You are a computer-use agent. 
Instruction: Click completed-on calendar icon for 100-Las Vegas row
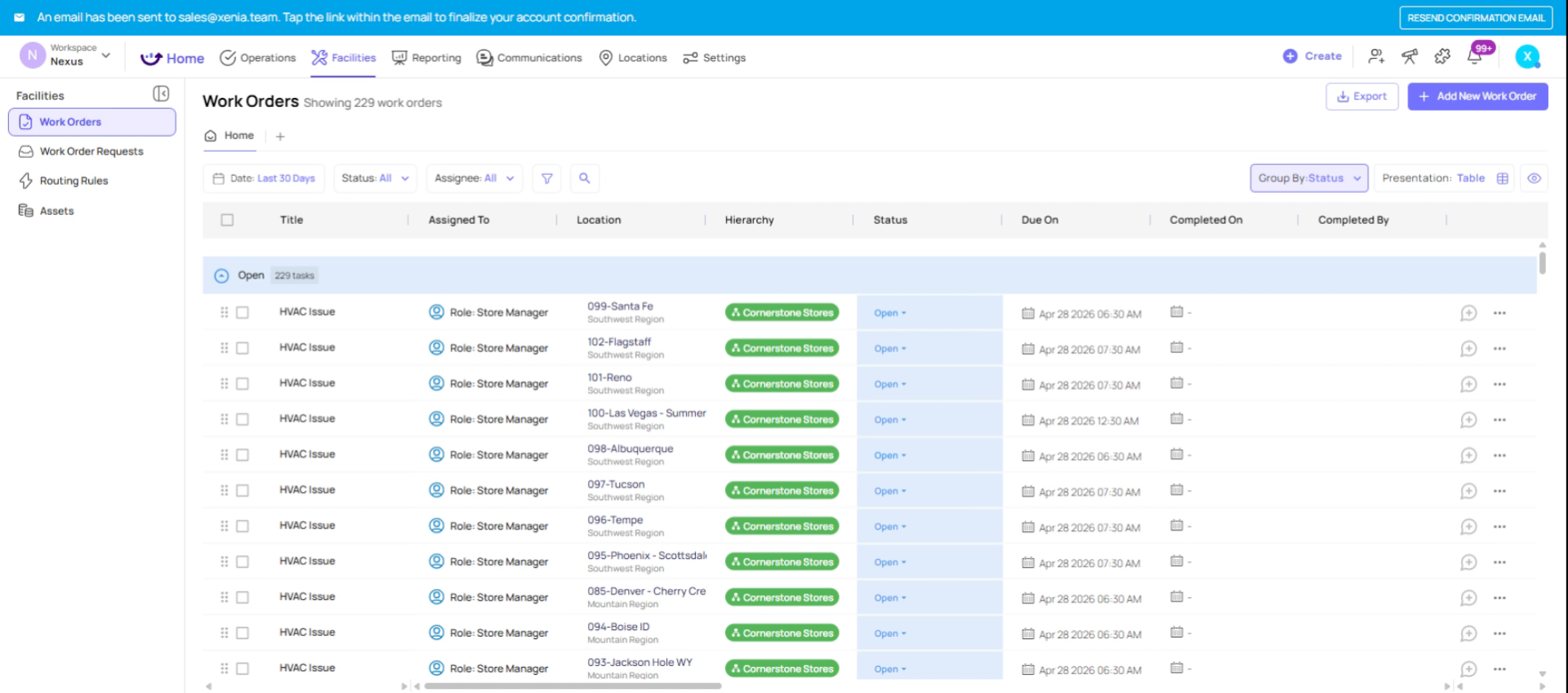(x=1177, y=418)
